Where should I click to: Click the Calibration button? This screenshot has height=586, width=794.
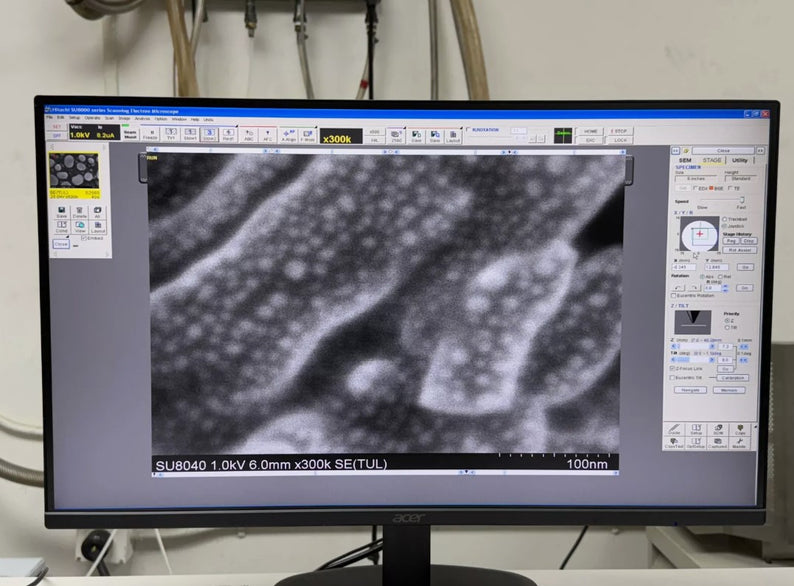click(x=733, y=378)
